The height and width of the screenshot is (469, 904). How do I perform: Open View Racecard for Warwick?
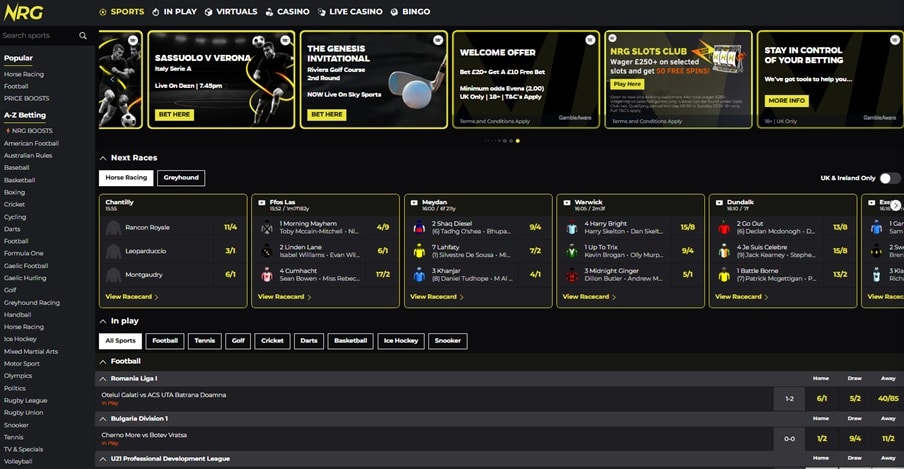(589, 297)
